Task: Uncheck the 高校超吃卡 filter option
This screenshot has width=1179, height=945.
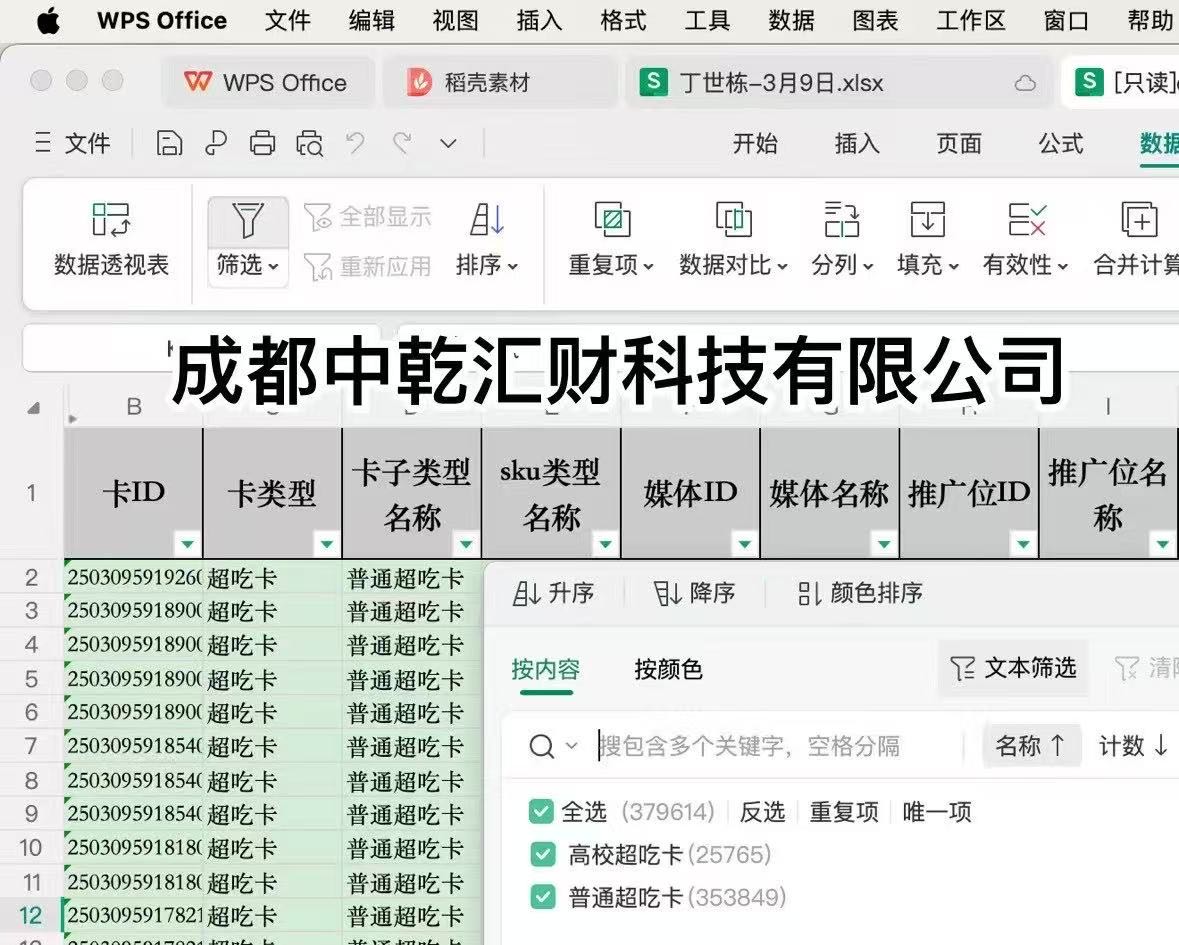Action: (541, 854)
